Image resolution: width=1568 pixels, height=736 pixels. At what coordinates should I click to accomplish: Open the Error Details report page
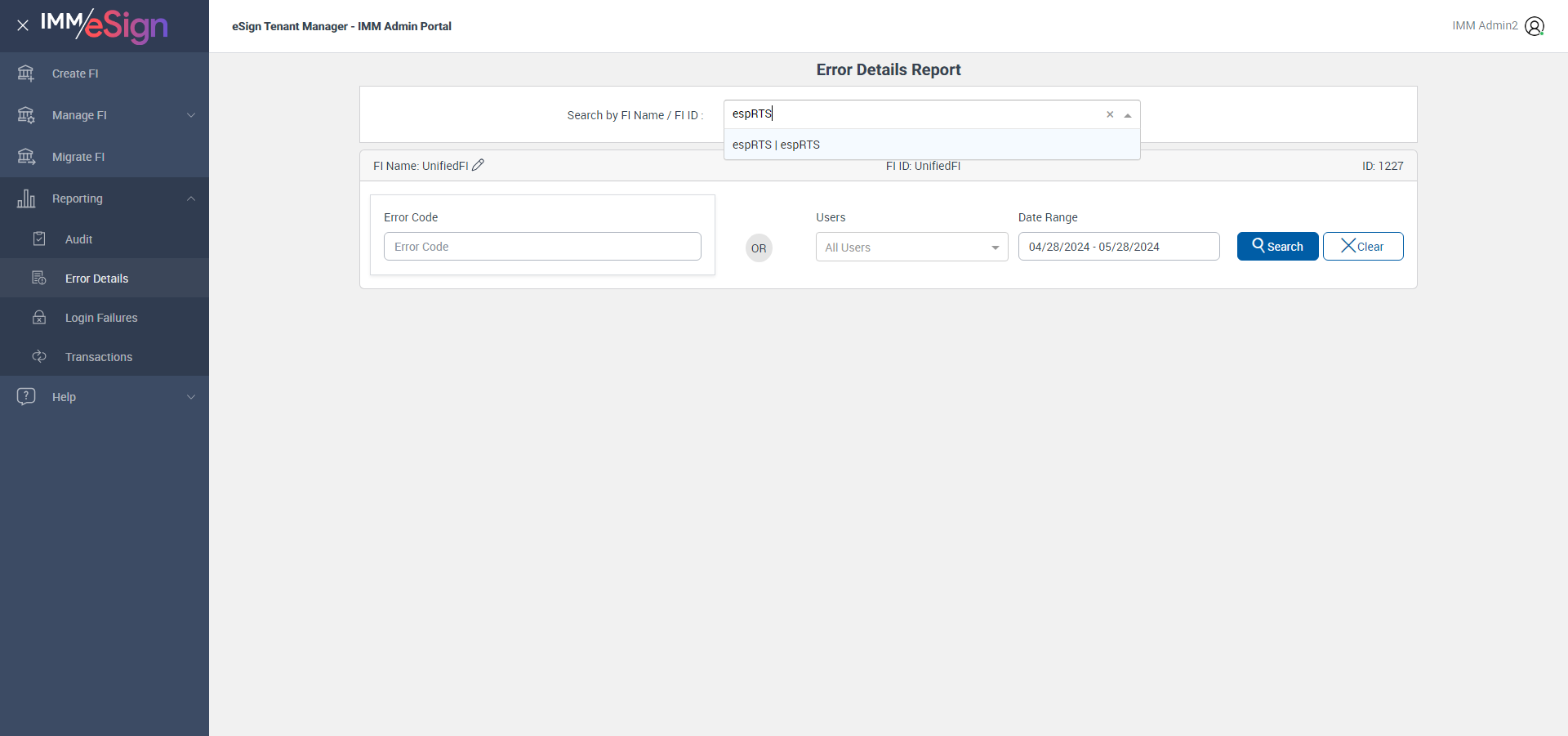click(x=96, y=279)
